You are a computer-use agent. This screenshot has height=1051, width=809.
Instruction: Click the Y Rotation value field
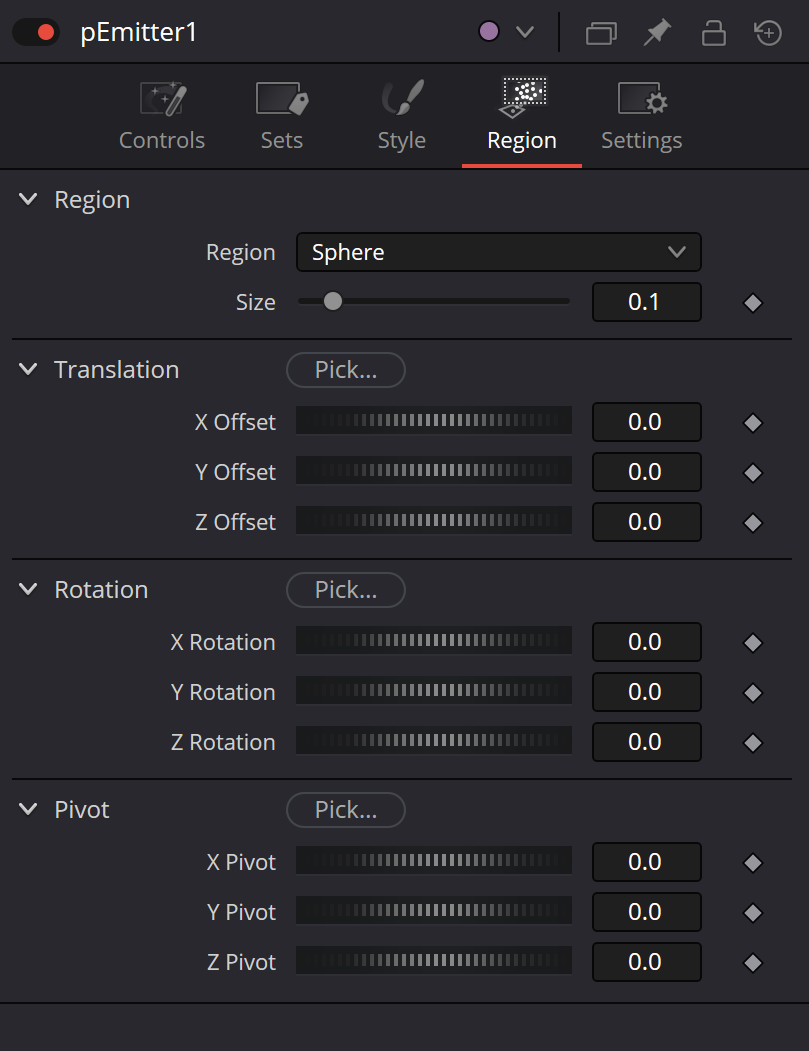(647, 692)
